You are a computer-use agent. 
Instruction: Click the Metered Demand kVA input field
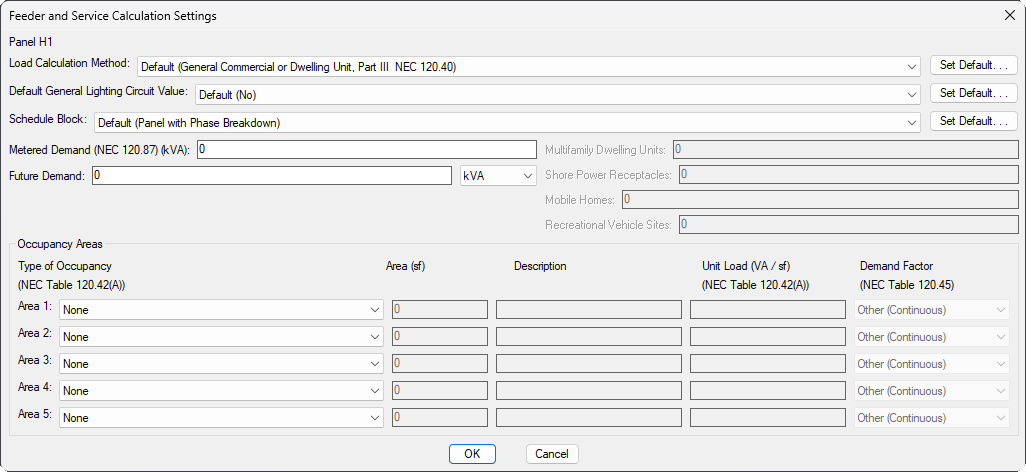[367, 149]
